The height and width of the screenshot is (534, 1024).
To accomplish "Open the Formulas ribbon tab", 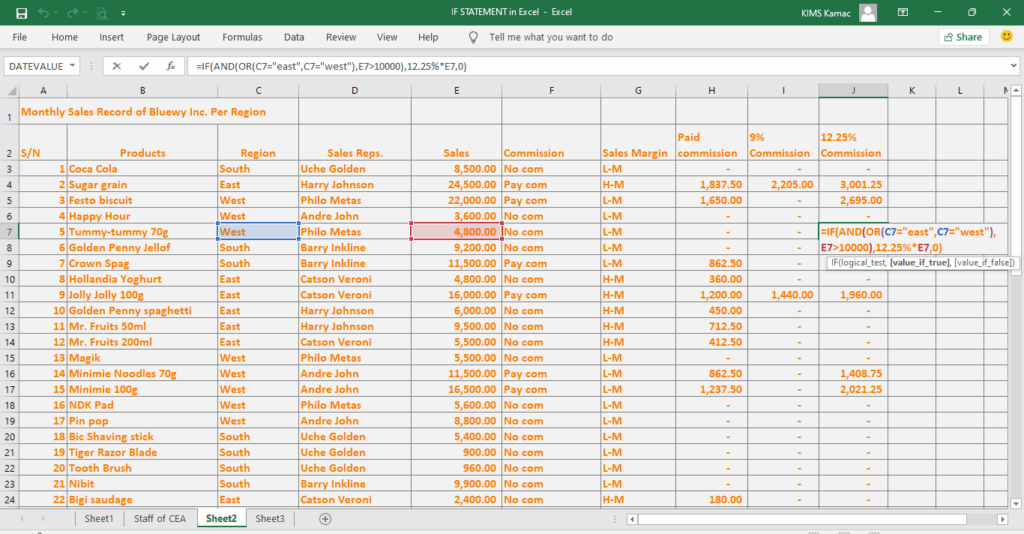I will point(242,37).
